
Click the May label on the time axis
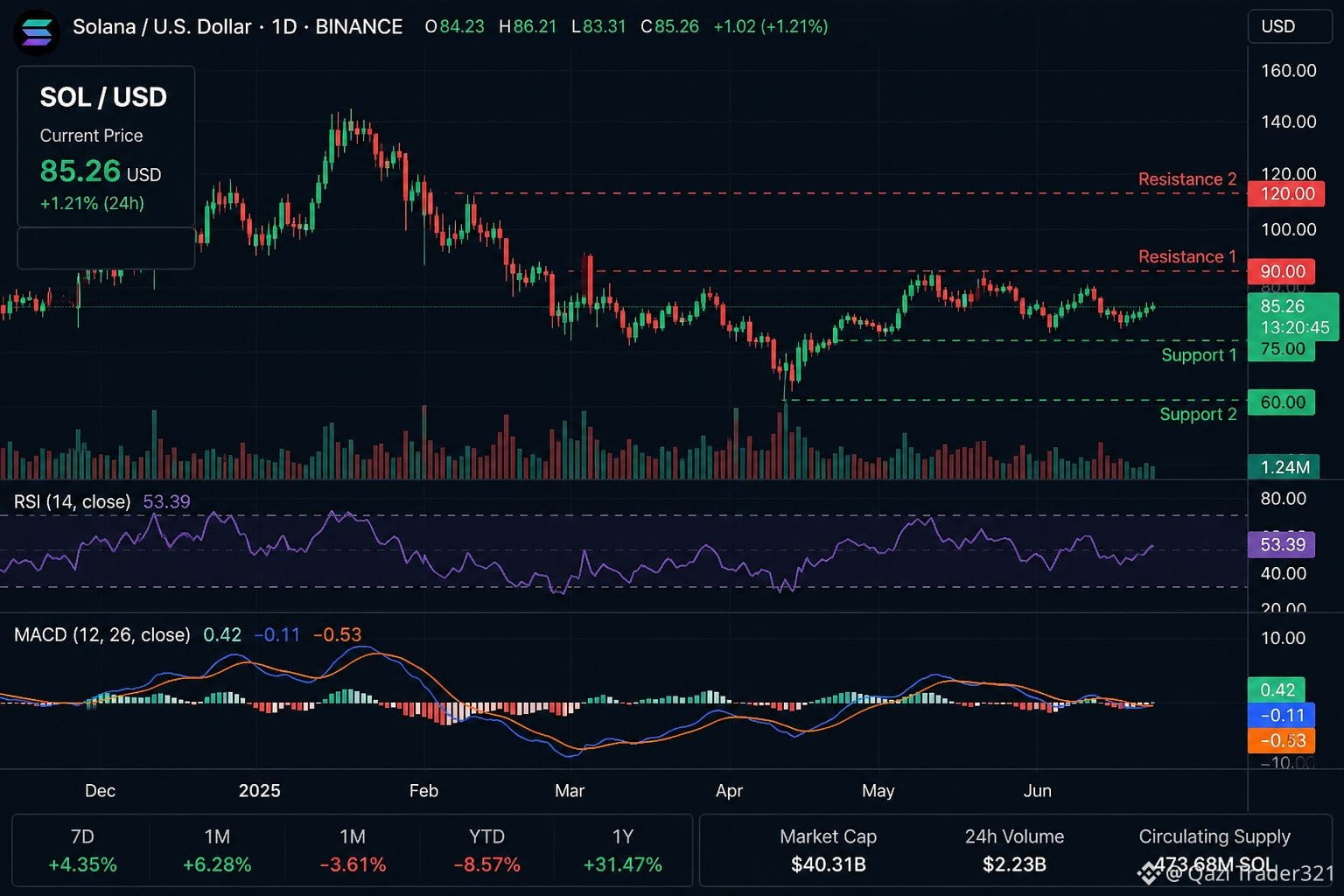tap(878, 791)
